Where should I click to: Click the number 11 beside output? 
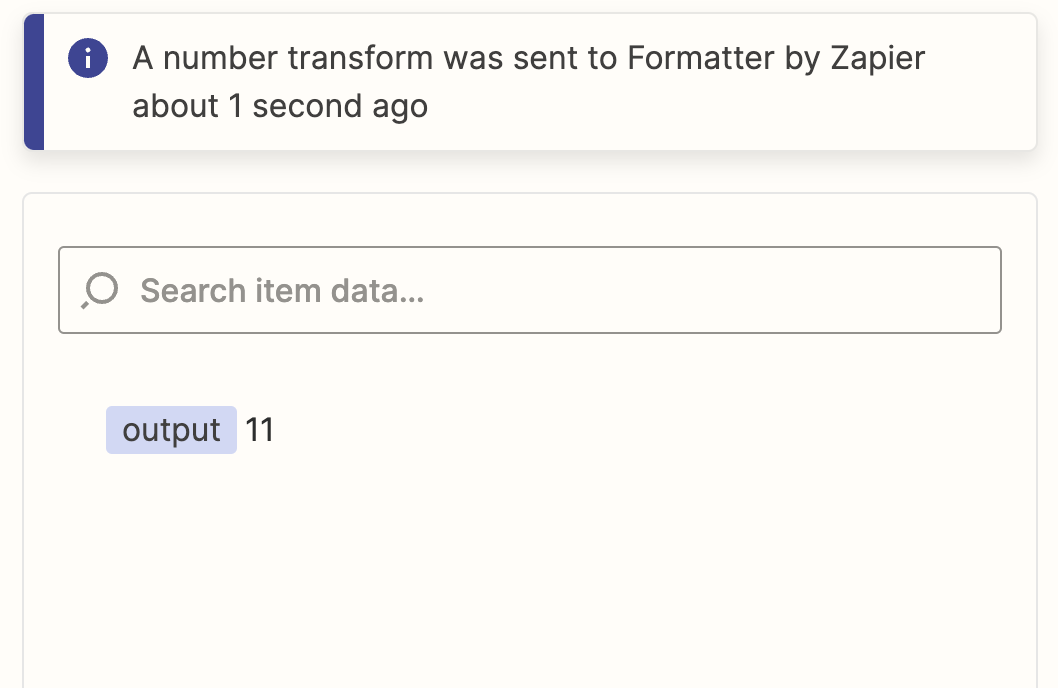click(x=260, y=430)
